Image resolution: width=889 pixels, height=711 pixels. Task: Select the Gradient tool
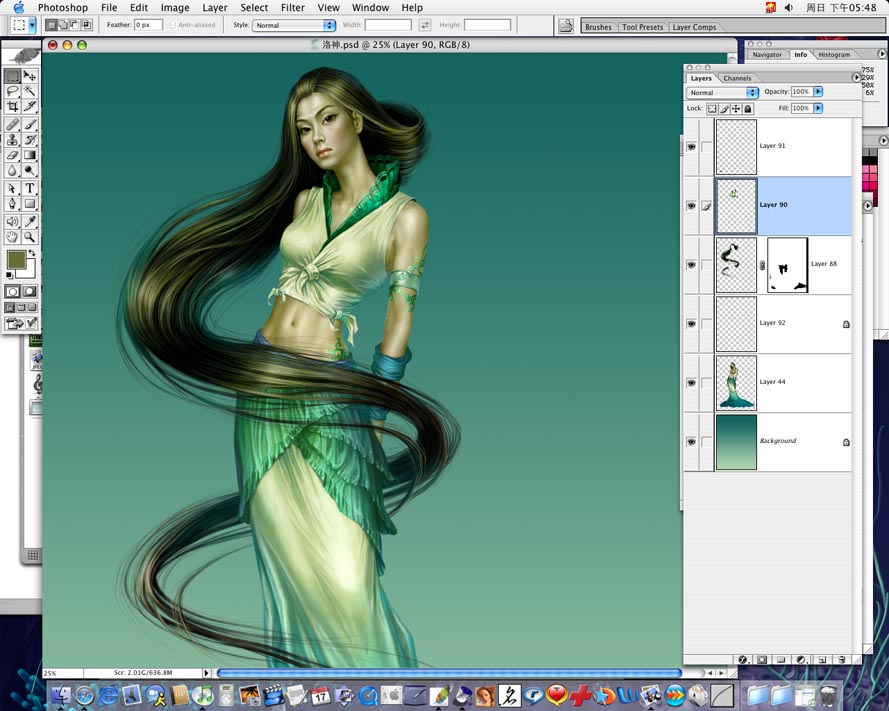pyautogui.click(x=30, y=155)
